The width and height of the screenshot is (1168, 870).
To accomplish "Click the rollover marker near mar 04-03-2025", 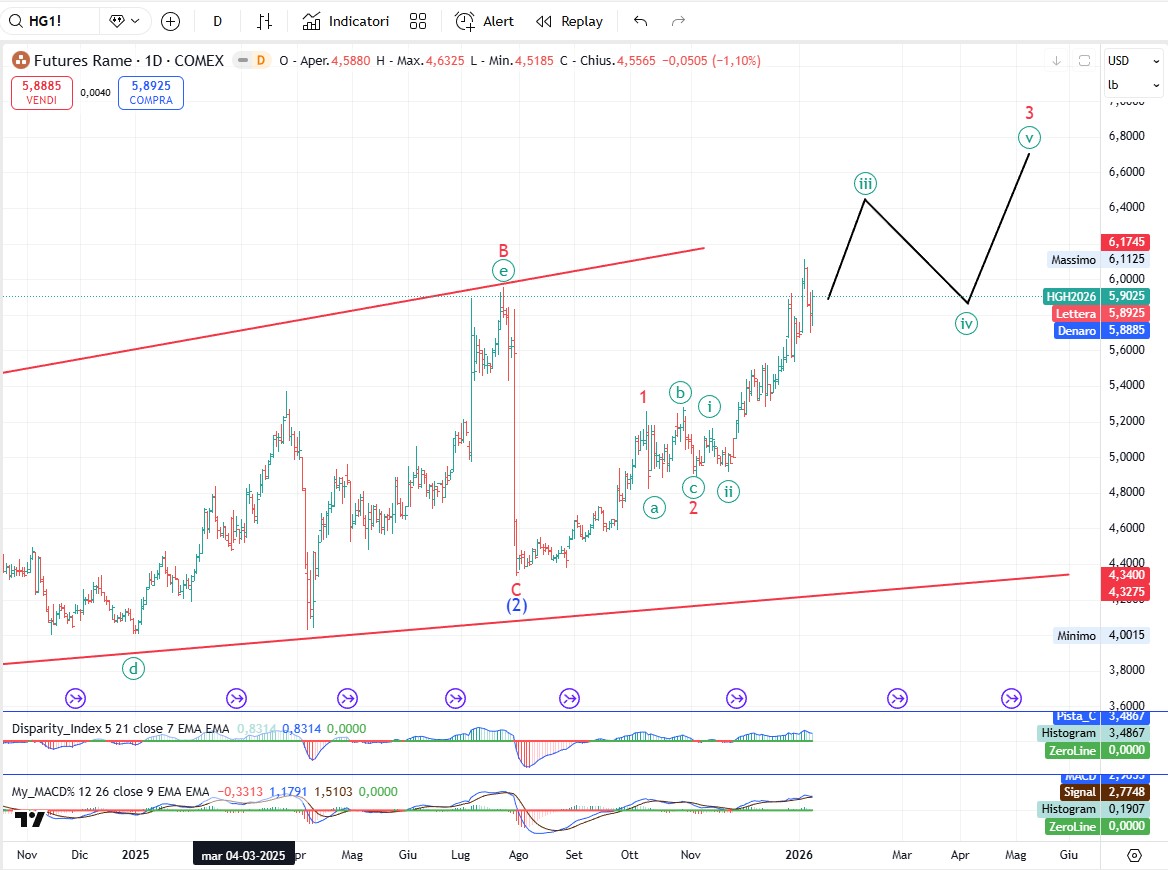I will tap(236, 698).
